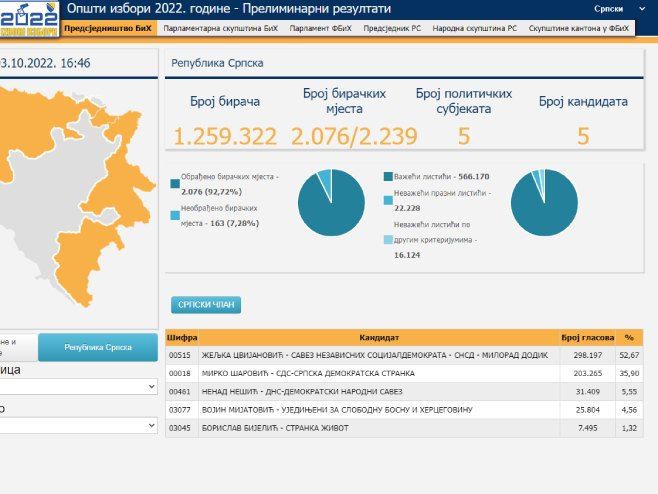
Task: Open the Парламент ФБиХ tab
Action: coord(320,29)
